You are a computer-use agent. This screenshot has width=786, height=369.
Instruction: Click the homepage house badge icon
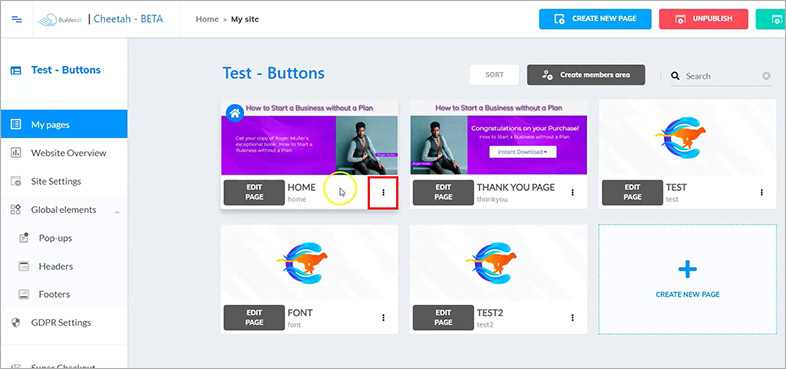(x=235, y=113)
